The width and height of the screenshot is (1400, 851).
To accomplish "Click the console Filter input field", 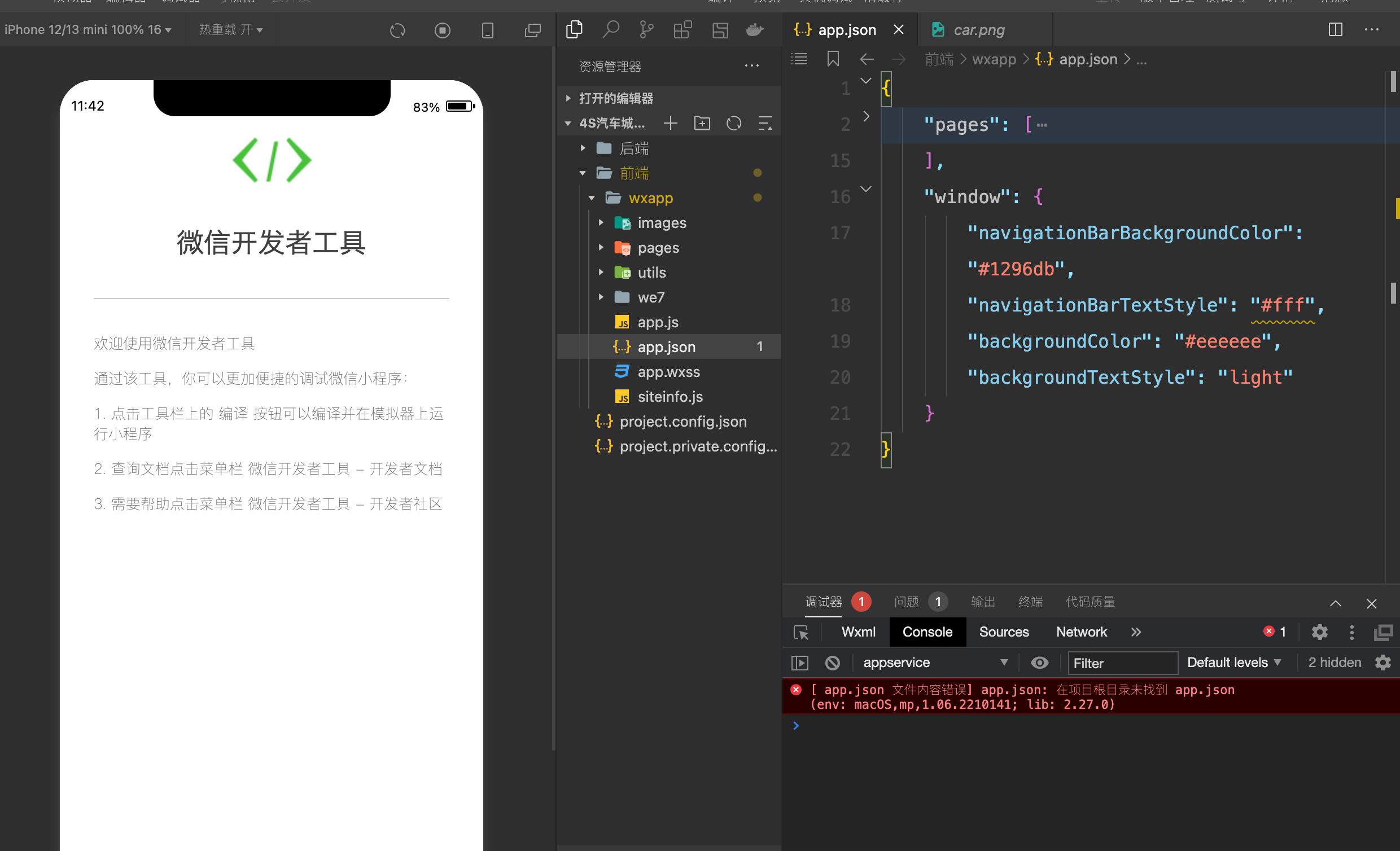I will (1122, 663).
